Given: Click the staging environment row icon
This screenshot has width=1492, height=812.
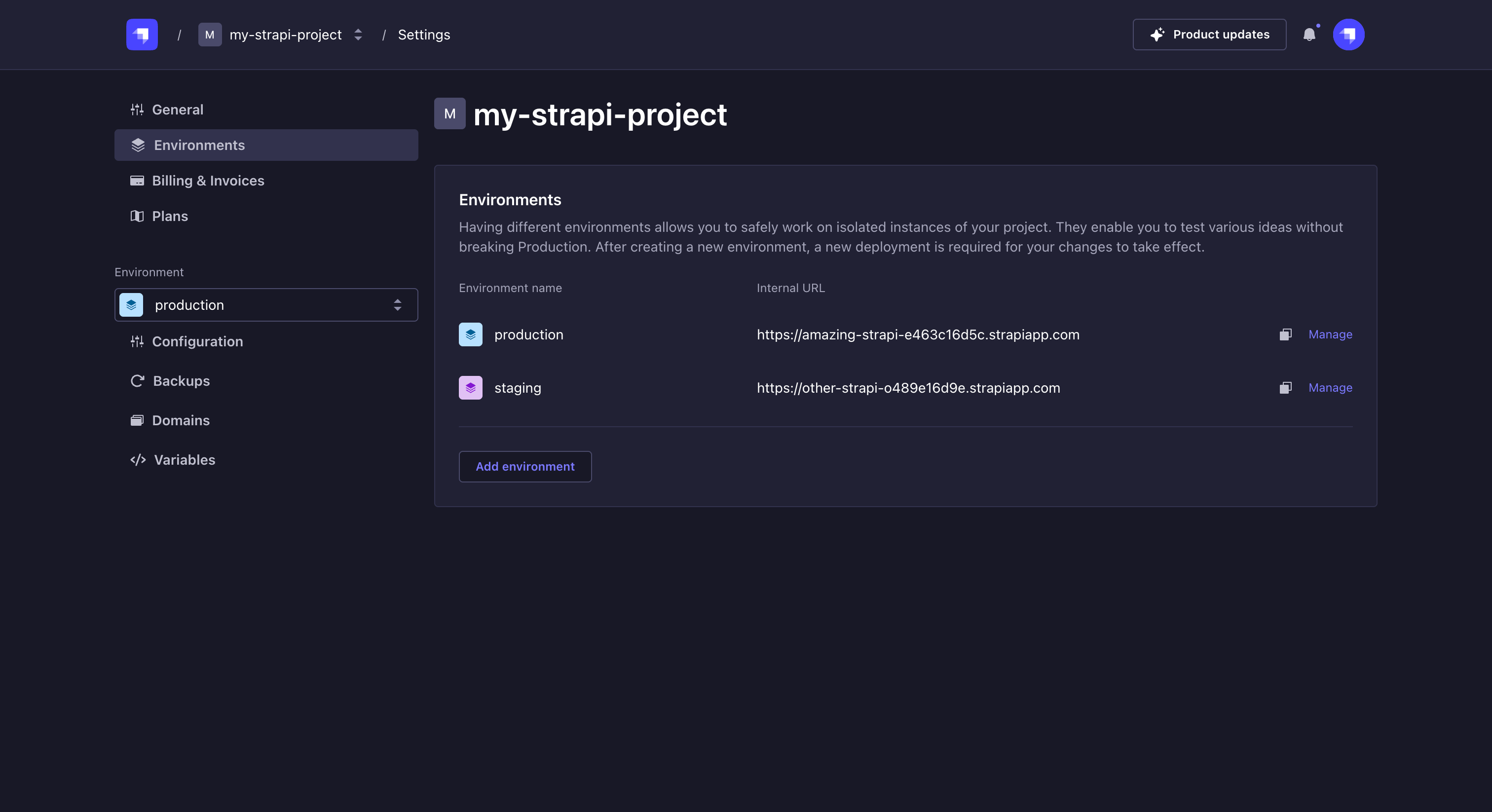Looking at the screenshot, I should pos(470,388).
